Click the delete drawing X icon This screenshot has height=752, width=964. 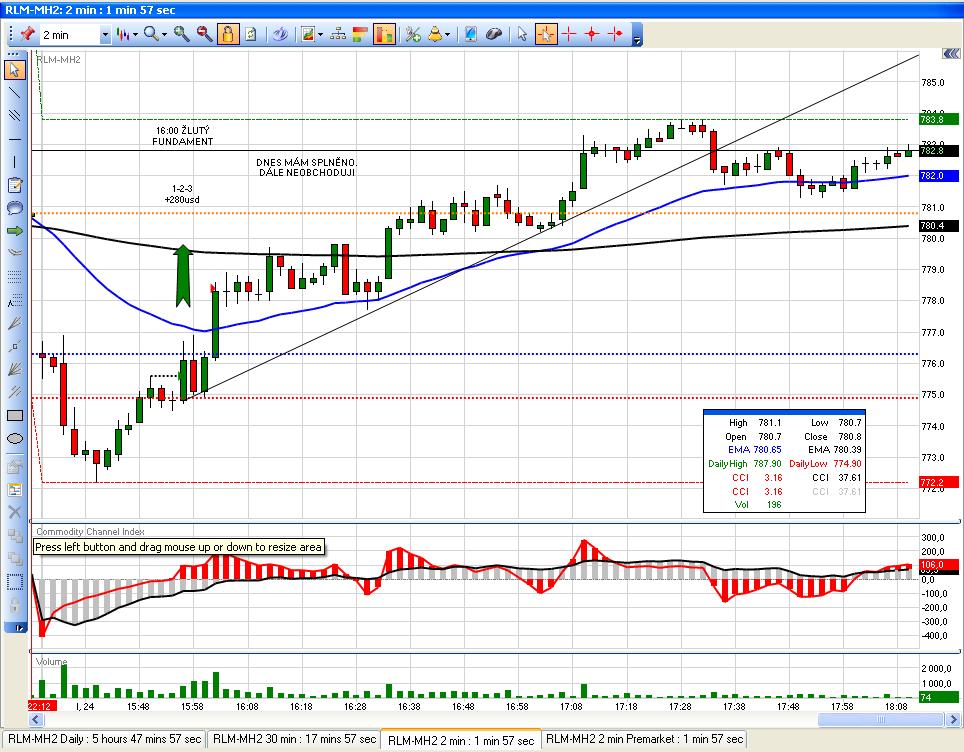click(x=14, y=512)
